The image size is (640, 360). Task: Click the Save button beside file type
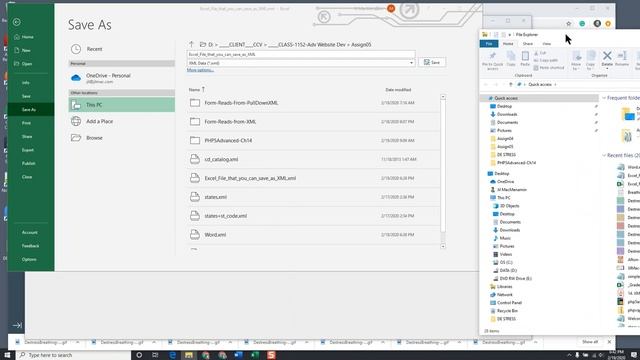[432, 62]
